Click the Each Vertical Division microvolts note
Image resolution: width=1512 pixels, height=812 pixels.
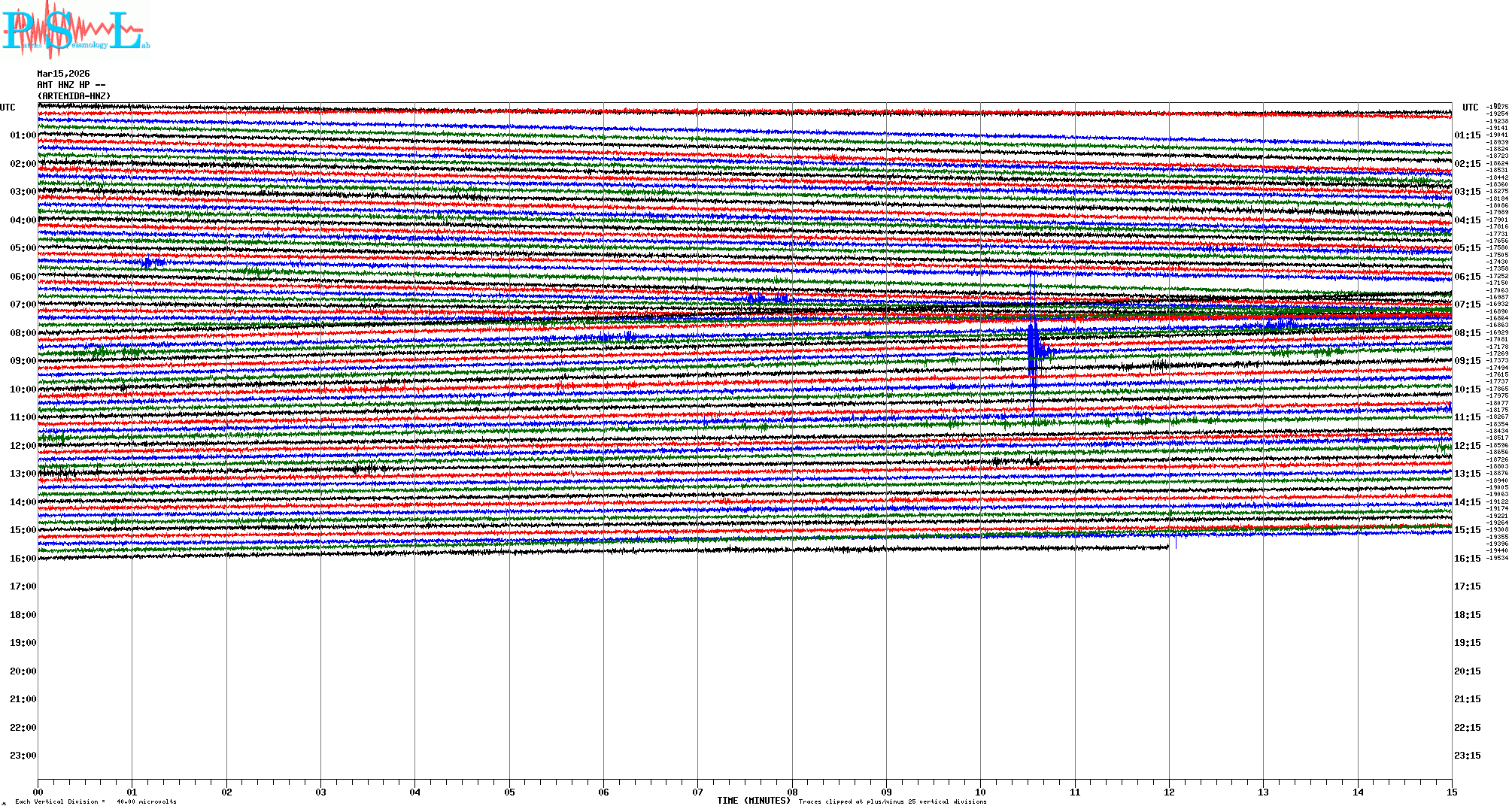point(96,801)
